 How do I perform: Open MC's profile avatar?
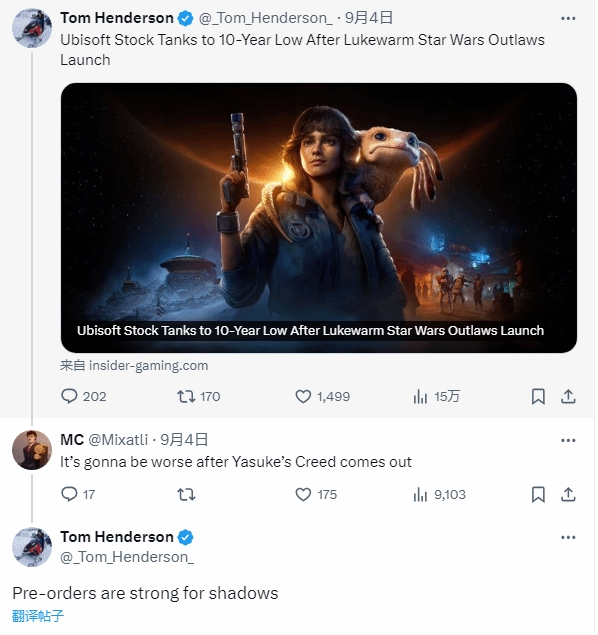coord(32,450)
